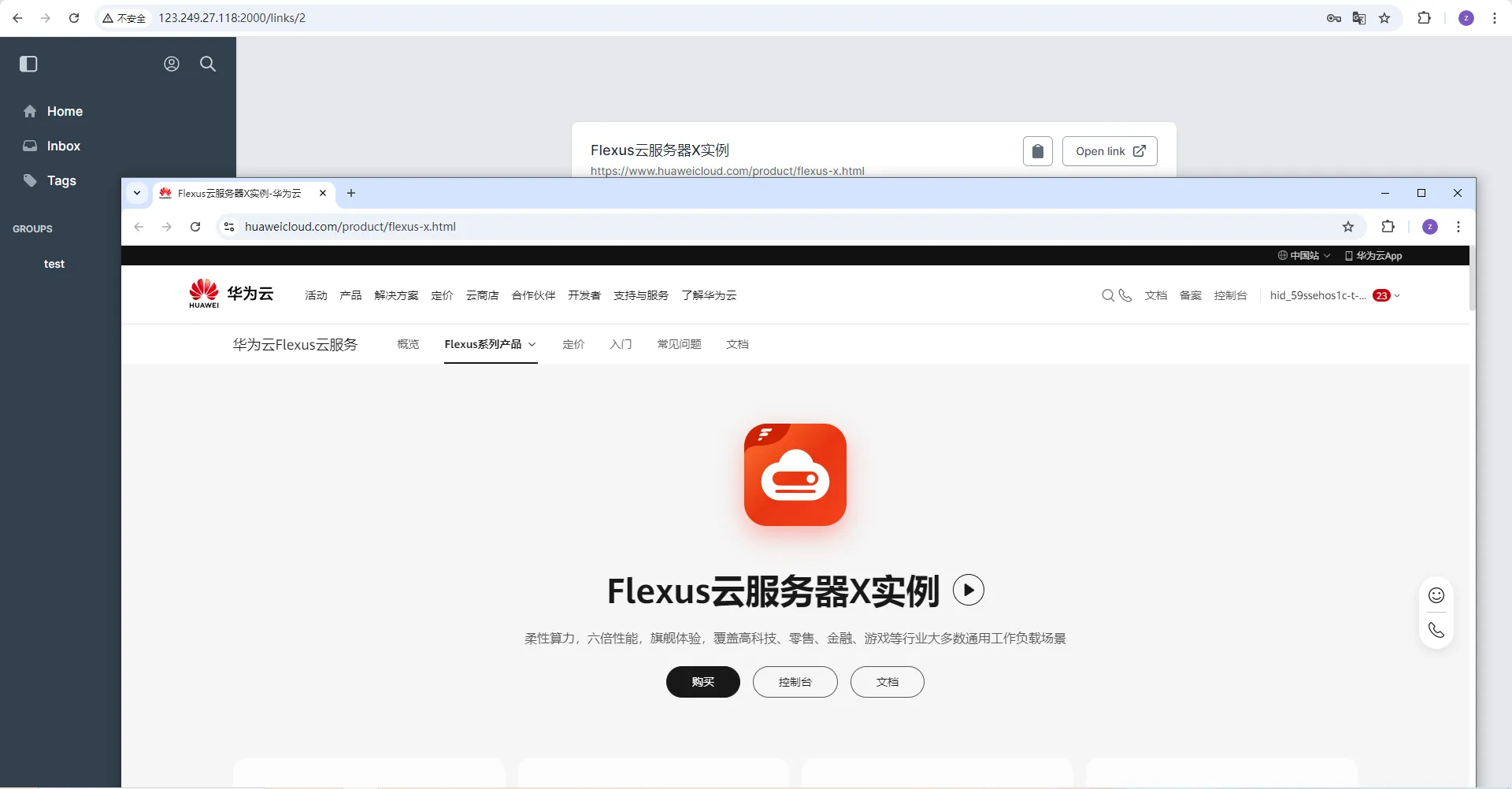Open the 开发者 menu

click(x=584, y=295)
